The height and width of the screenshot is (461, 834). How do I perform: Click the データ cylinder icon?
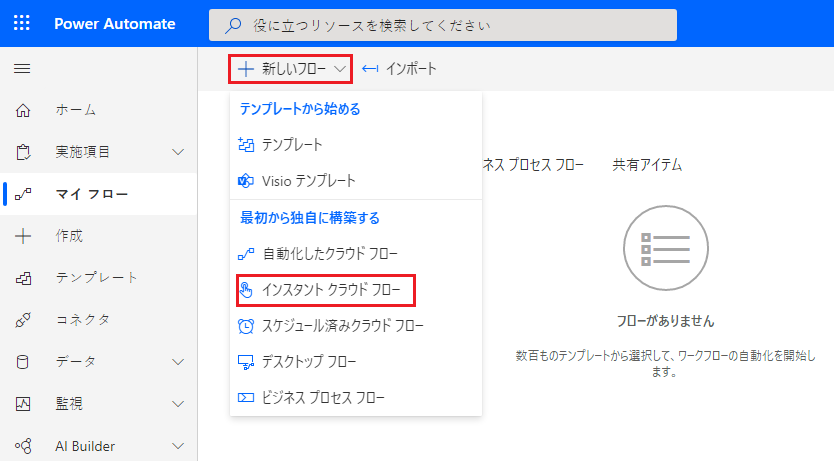coord(22,362)
